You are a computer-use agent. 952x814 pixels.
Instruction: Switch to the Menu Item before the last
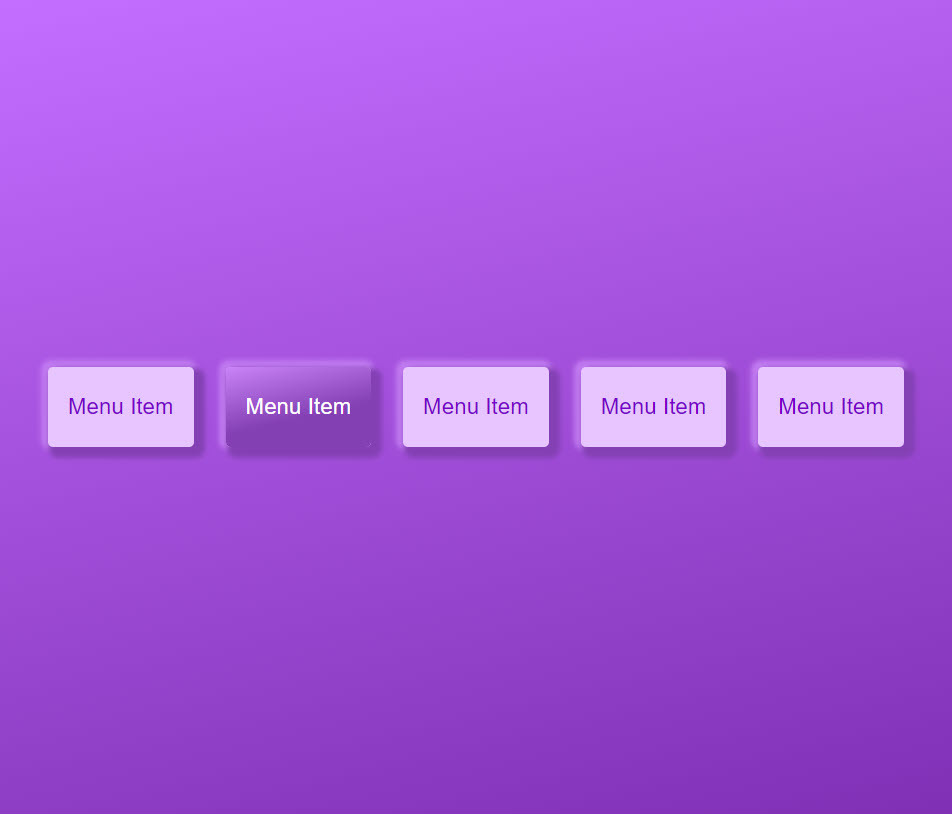(653, 407)
